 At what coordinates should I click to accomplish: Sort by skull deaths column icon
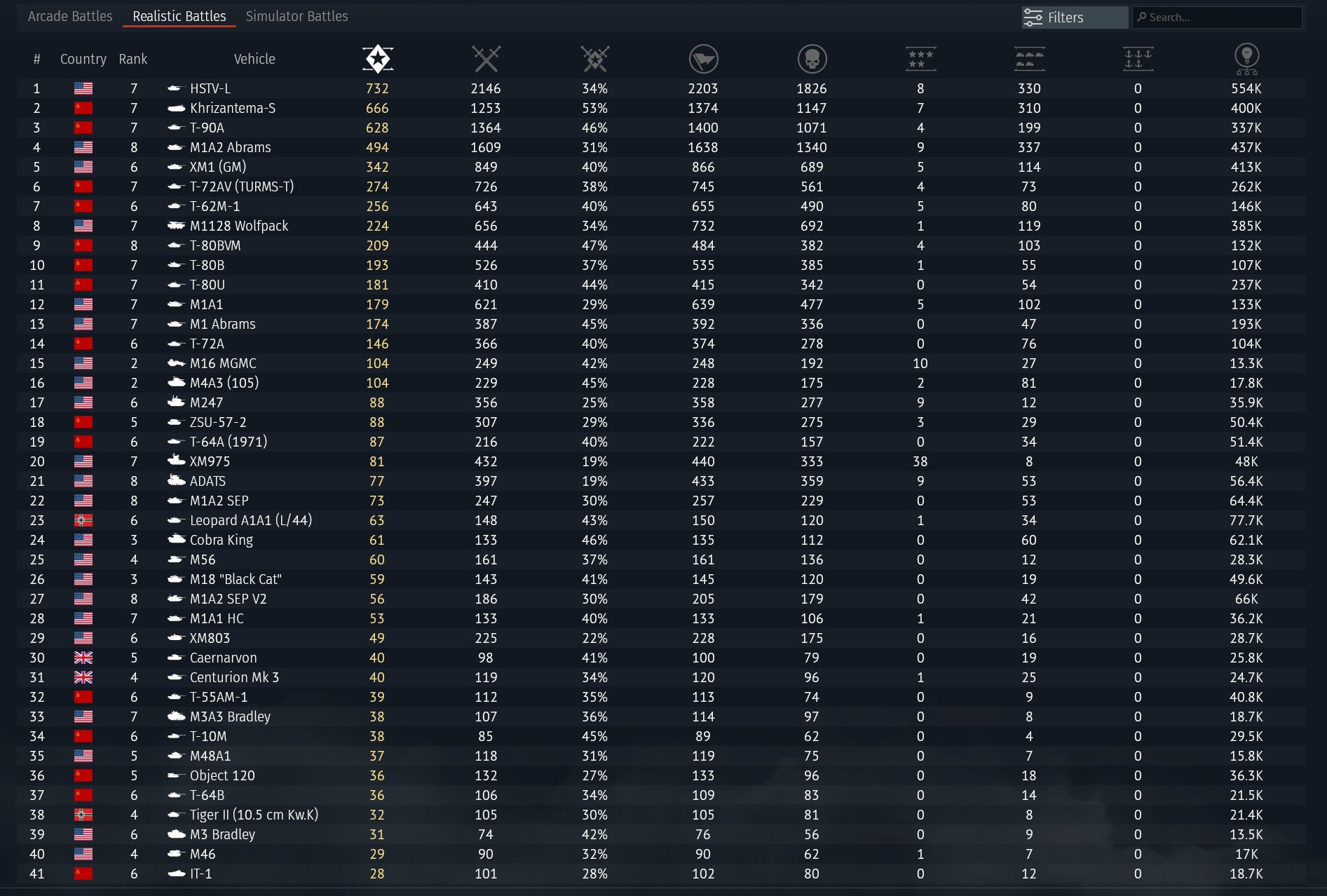[812, 59]
